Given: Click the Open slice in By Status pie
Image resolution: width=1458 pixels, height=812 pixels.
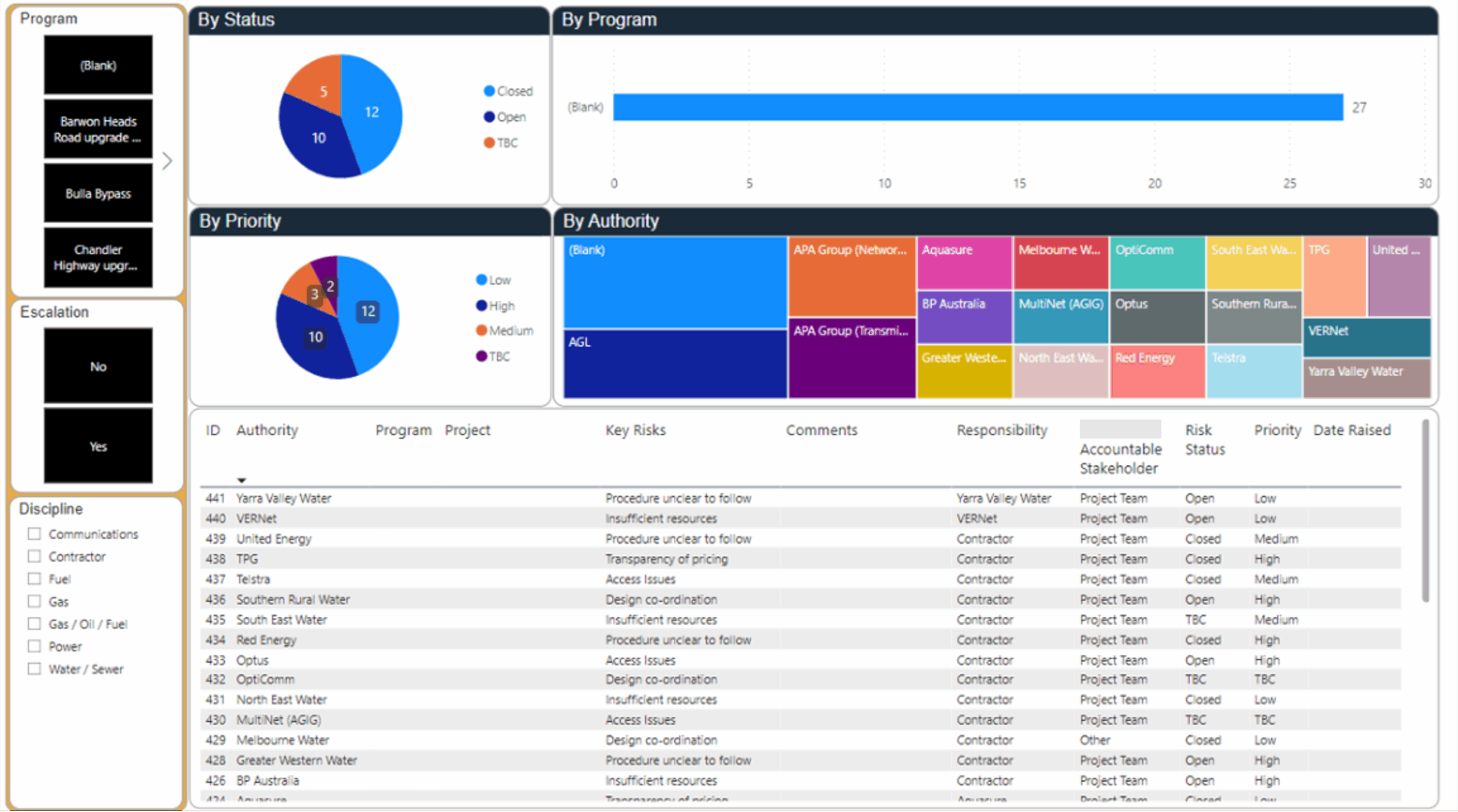Looking at the screenshot, I should (x=318, y=138).
